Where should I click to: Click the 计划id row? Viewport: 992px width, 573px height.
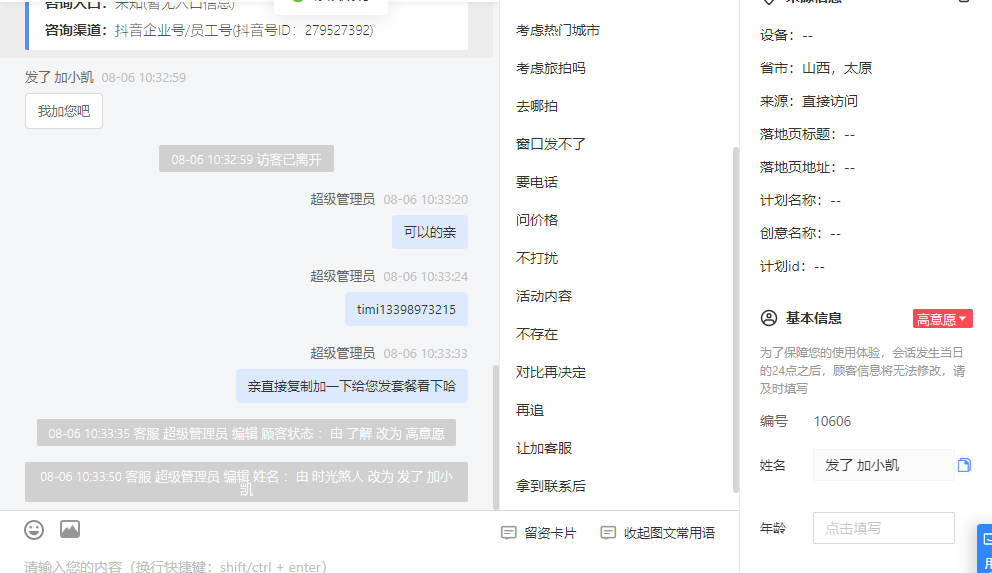click(x=792, y=266)
